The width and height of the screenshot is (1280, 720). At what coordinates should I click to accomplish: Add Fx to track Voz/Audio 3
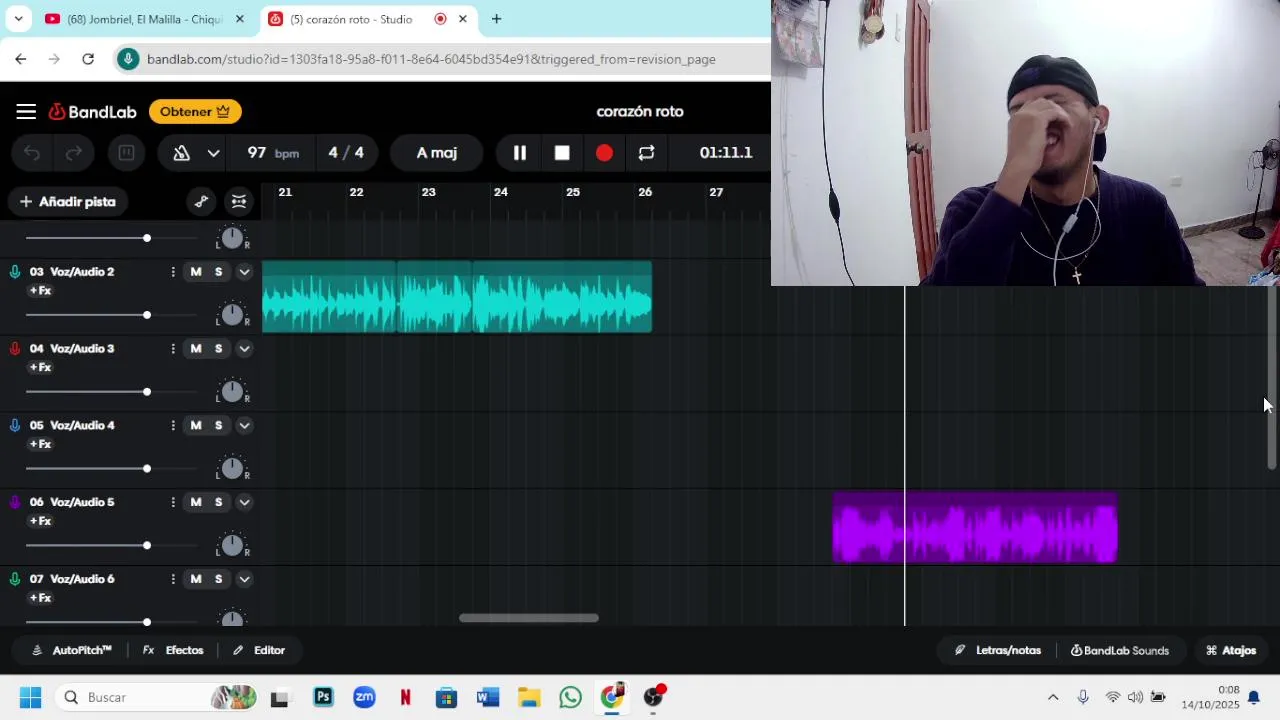coord(40,368)
